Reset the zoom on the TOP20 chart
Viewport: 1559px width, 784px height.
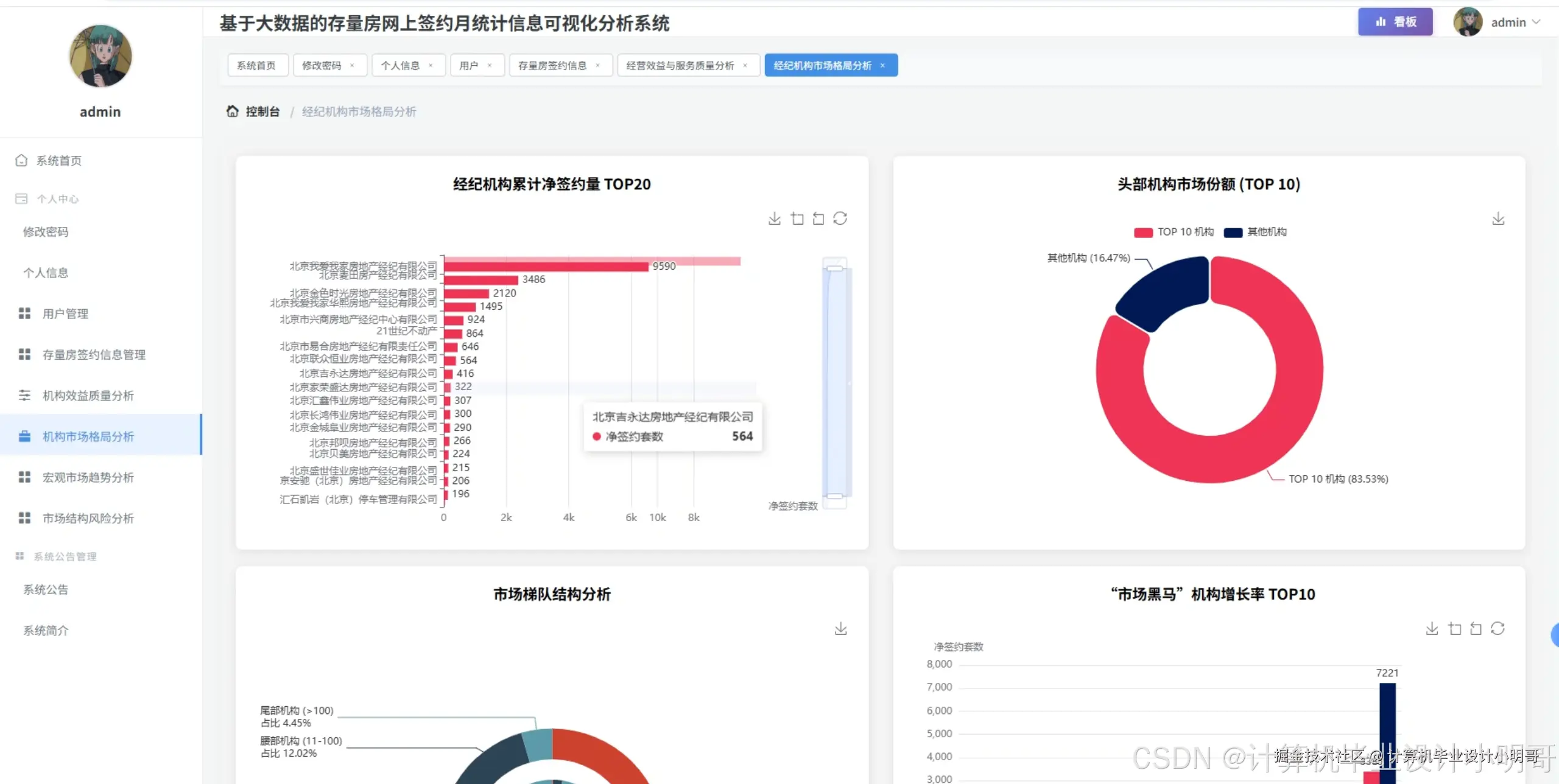click(818, 218)
